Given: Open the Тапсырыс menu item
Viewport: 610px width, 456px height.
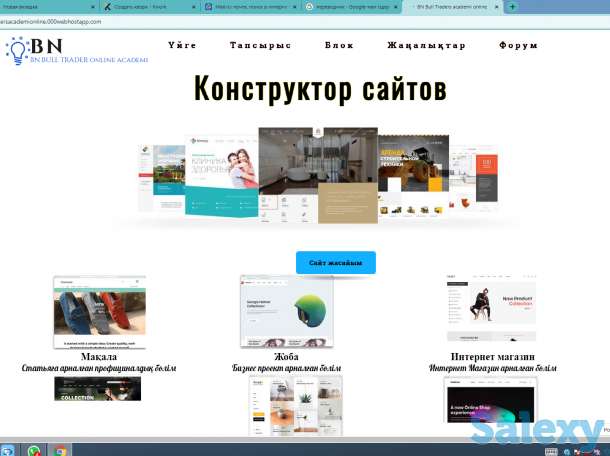Looking at the screenshot, I should click(260, 45).
